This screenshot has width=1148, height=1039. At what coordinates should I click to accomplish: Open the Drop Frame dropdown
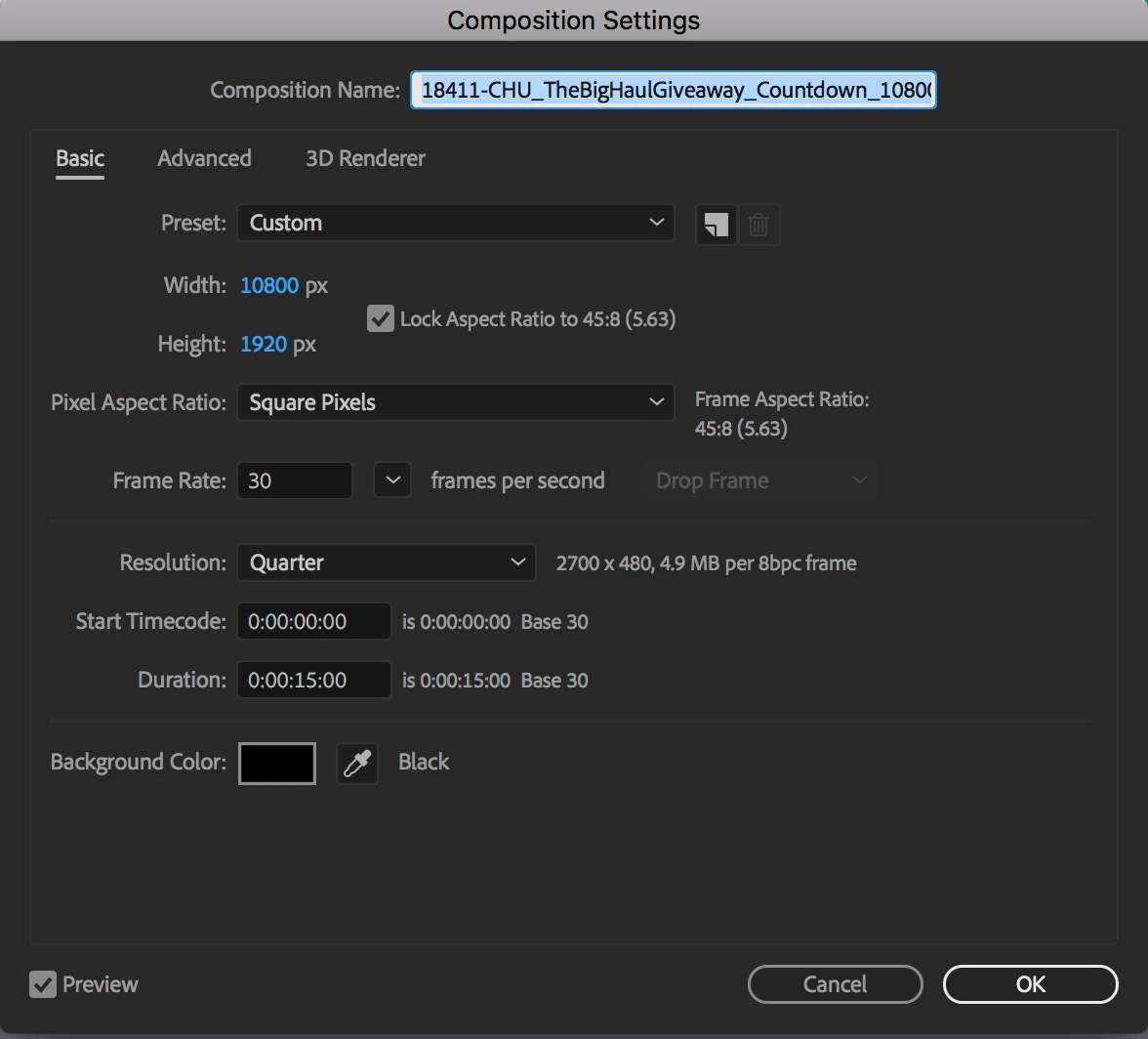point(759,480)
